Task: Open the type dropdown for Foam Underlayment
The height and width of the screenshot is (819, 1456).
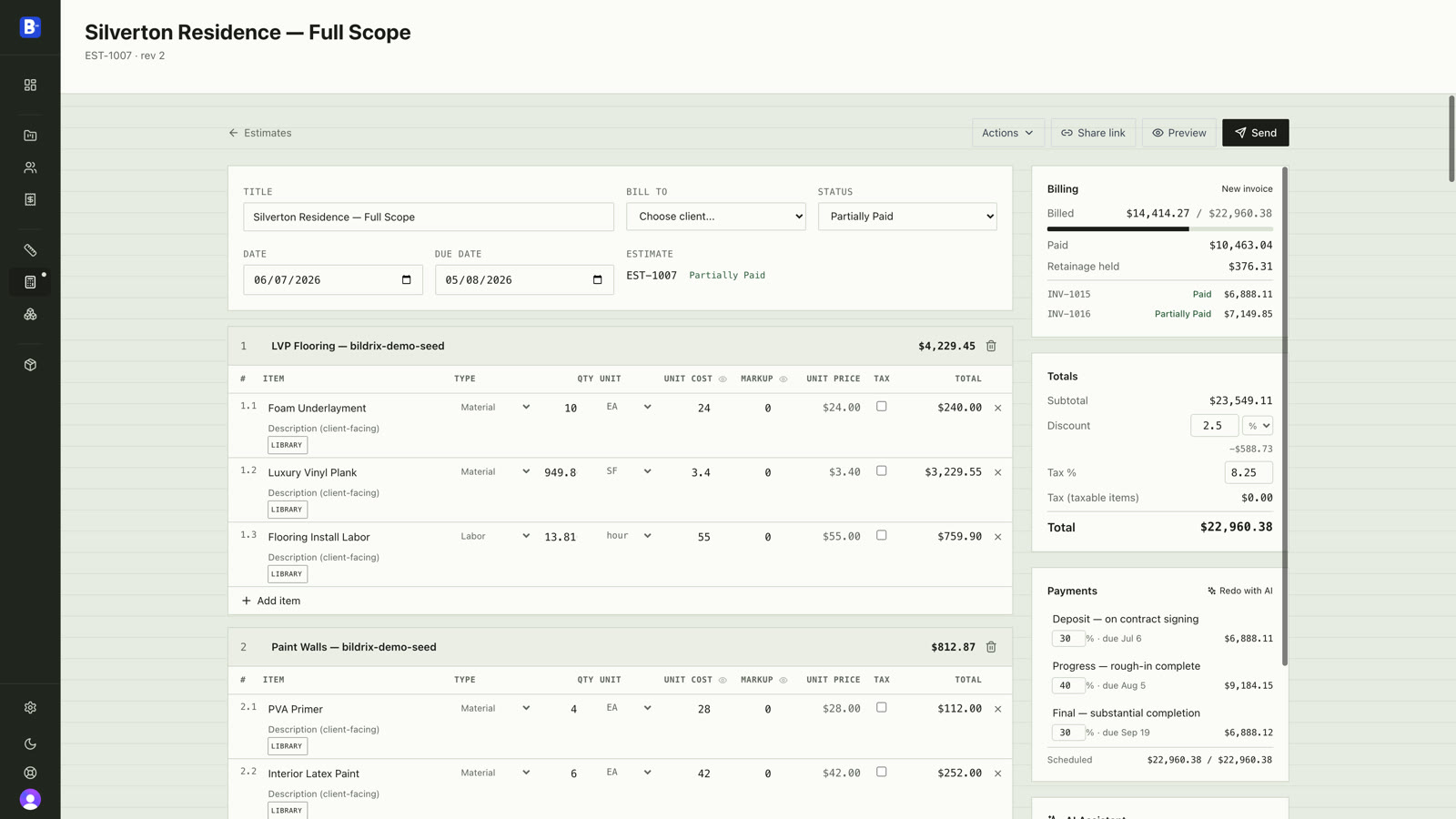Action: (x=494, y=407)
